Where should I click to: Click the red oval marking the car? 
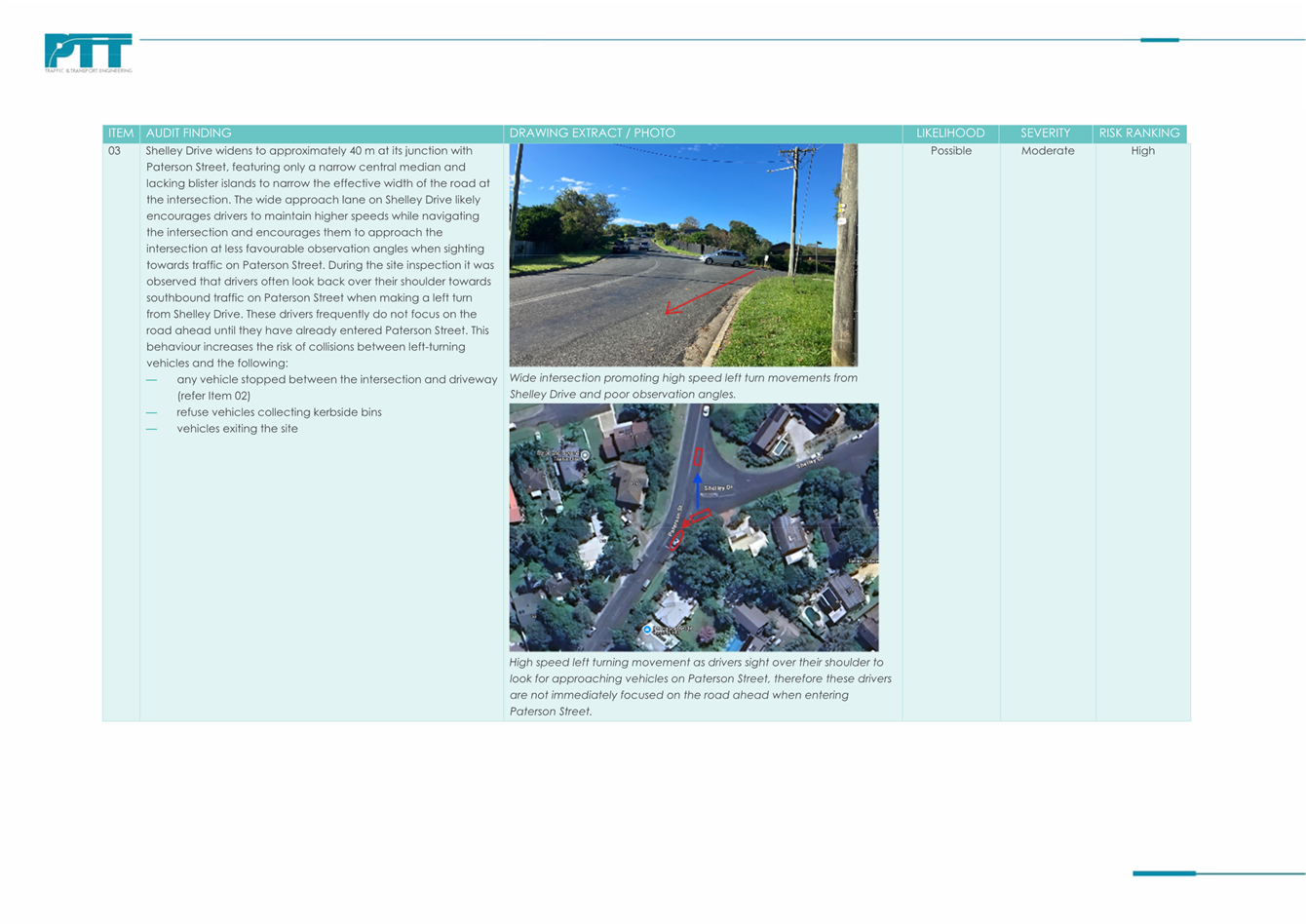coord(676,539)
